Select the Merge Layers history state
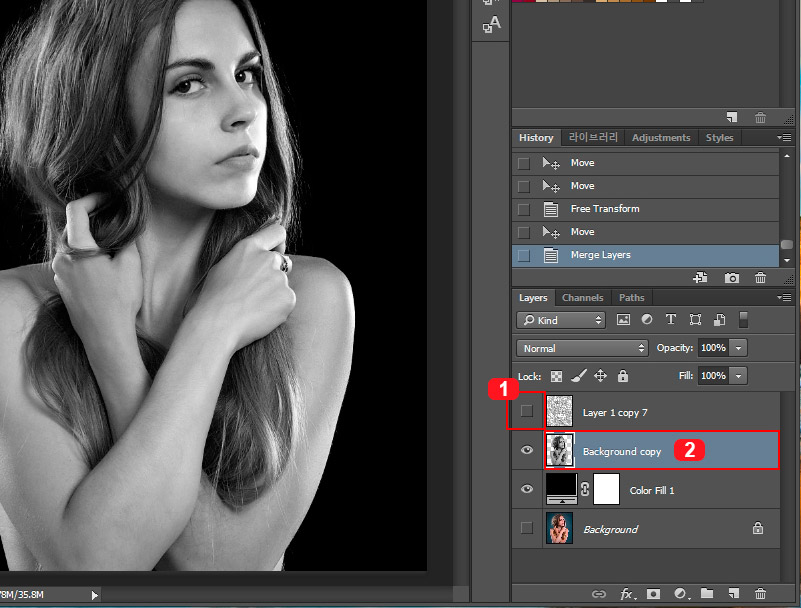 coord(645,255)
